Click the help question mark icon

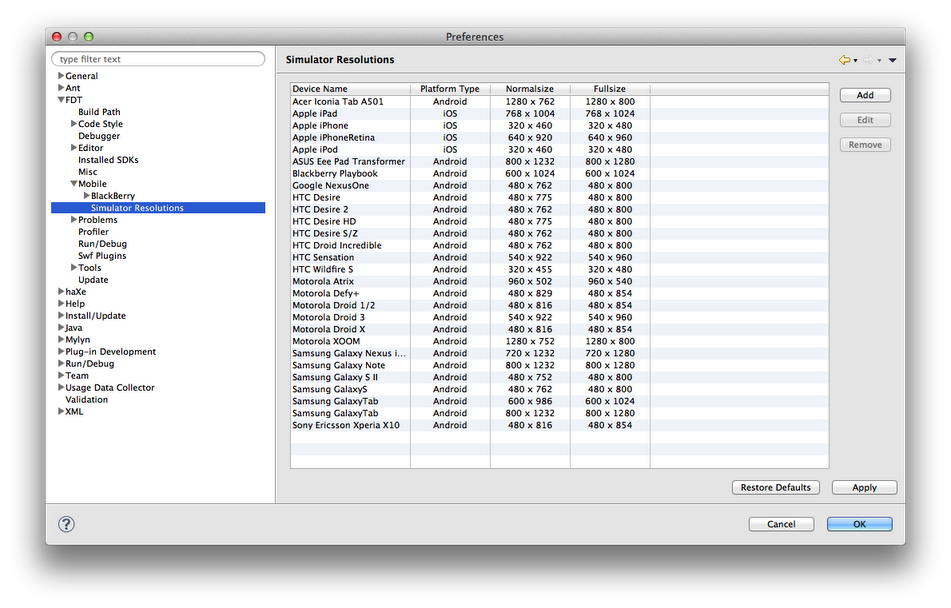(x=65, y=523)
